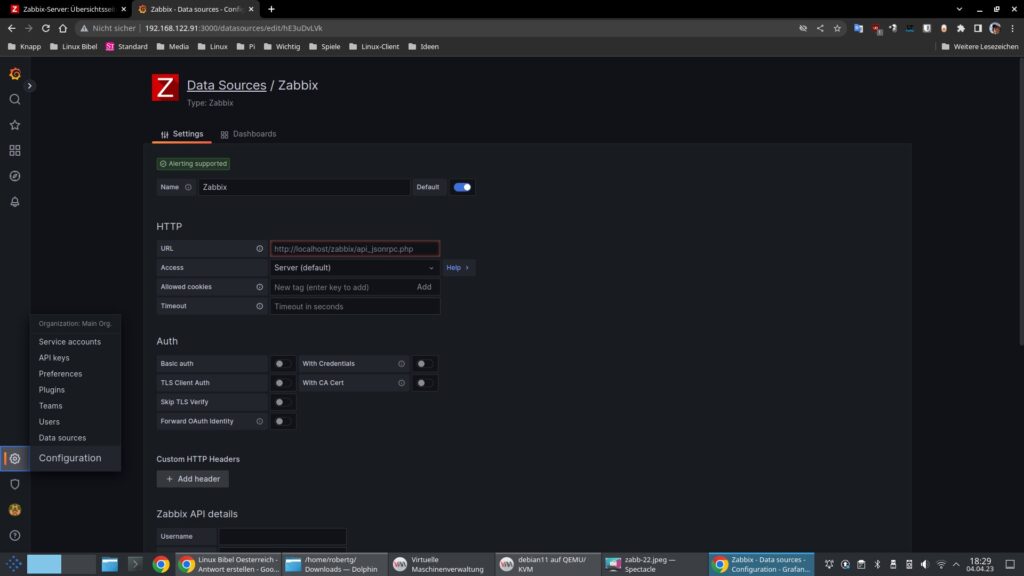Click the URL input field
The height and width of the screenshot is (576, 1024).
355,249
